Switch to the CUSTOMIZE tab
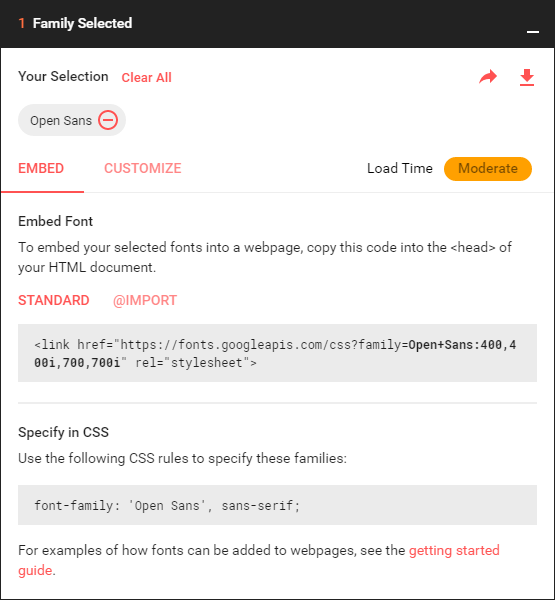 pyautogui.click(x=143, y=168)
